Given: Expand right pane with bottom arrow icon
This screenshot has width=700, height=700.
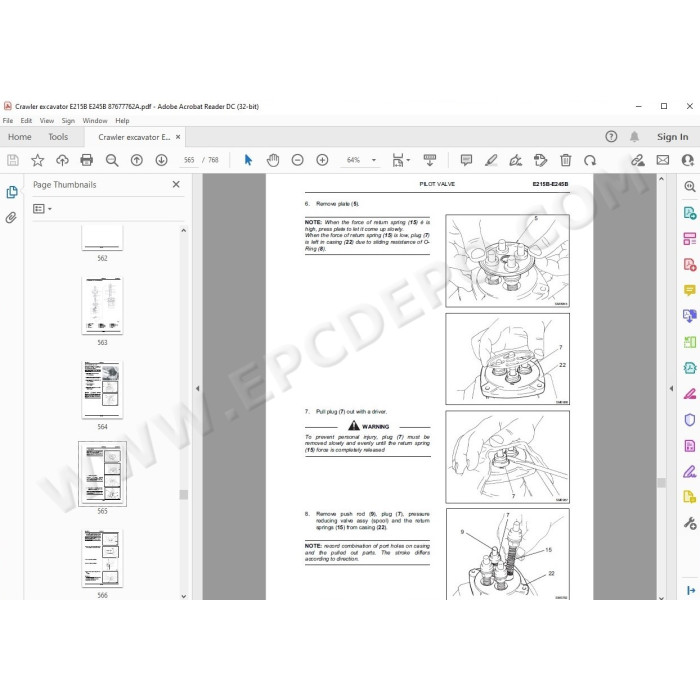Looking at the screenshot, I should 691,590.
